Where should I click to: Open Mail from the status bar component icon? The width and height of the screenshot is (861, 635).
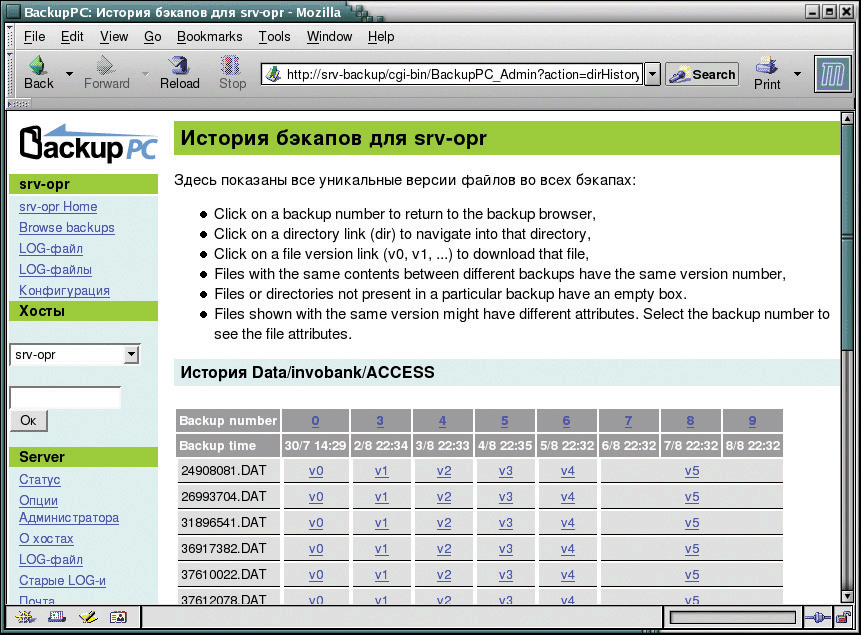pos(56,617)
